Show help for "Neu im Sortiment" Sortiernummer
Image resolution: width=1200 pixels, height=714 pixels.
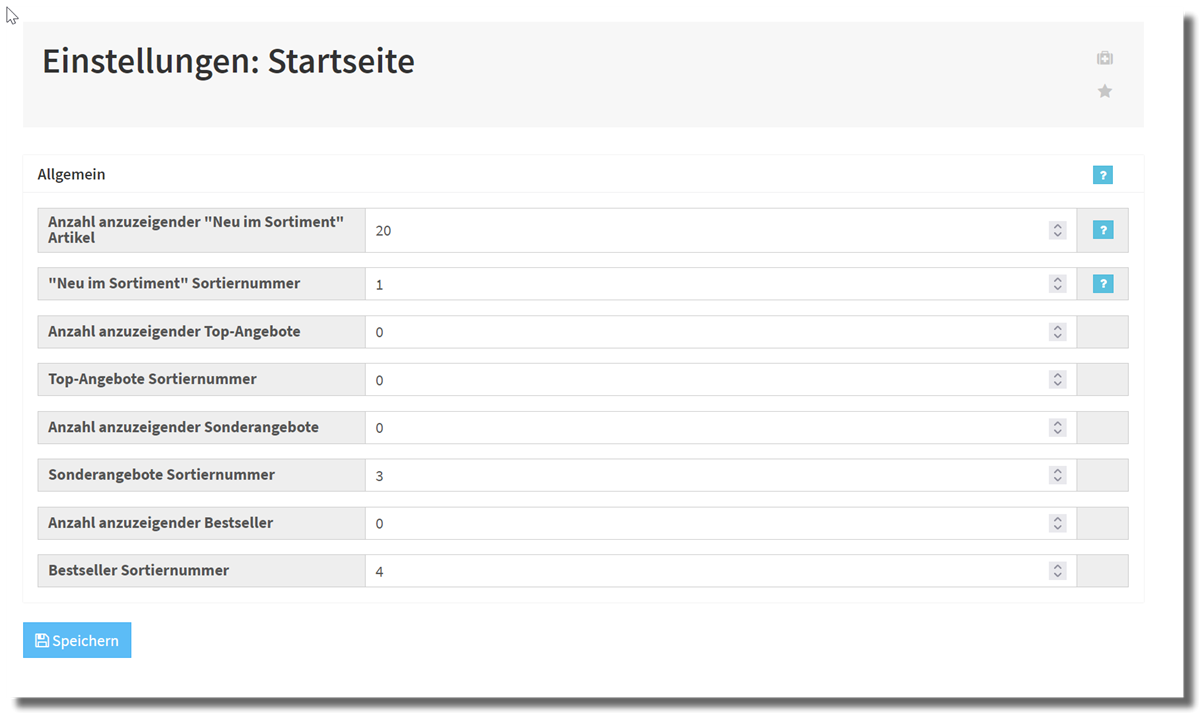tap(1102, 284)
